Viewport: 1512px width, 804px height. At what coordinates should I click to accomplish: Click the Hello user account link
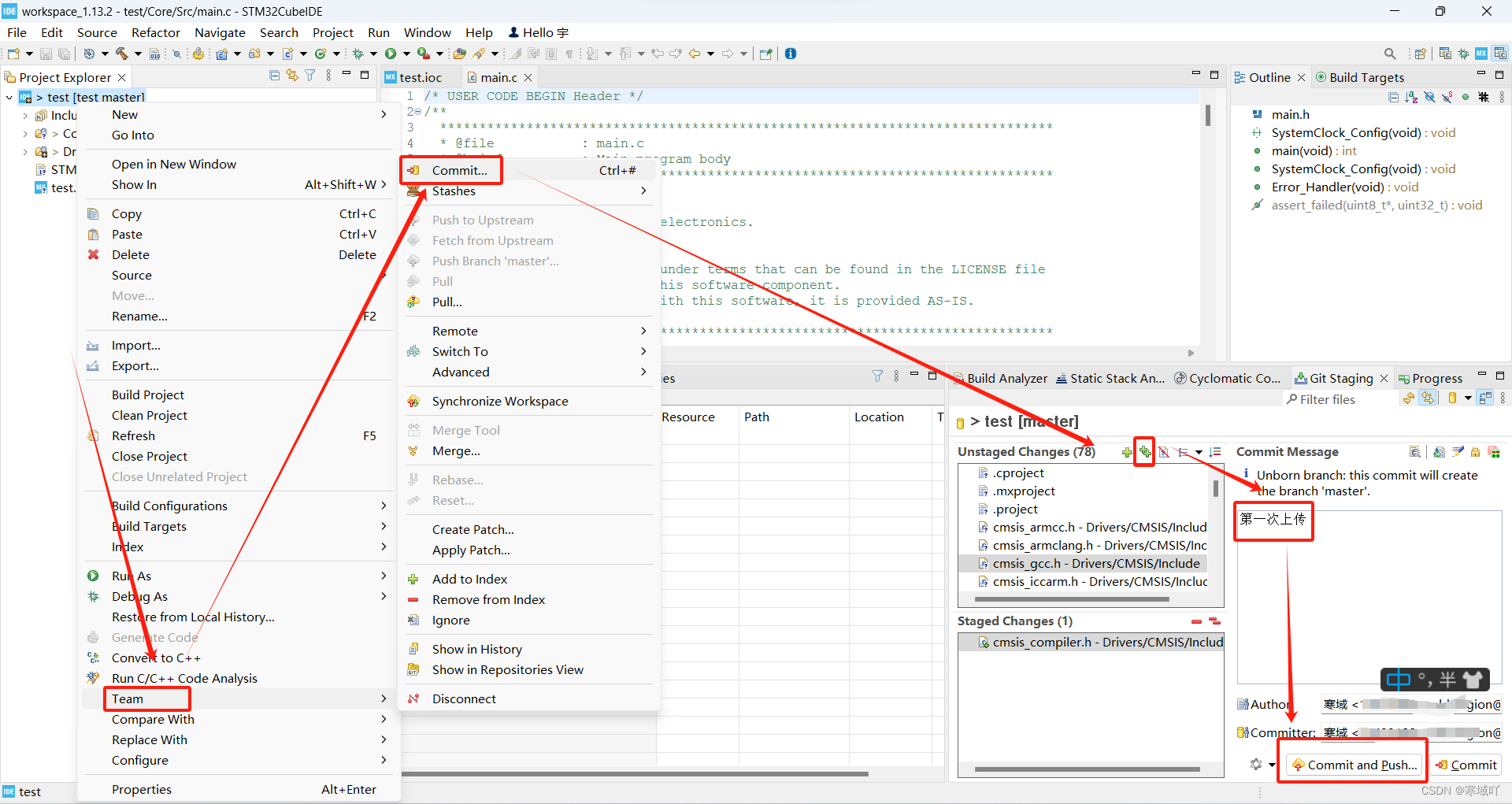coord(539,32)
